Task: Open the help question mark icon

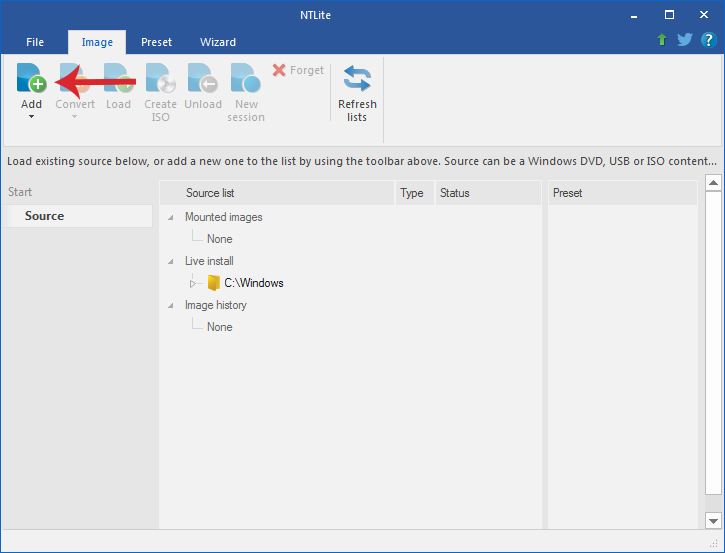Action: [708, 40]
